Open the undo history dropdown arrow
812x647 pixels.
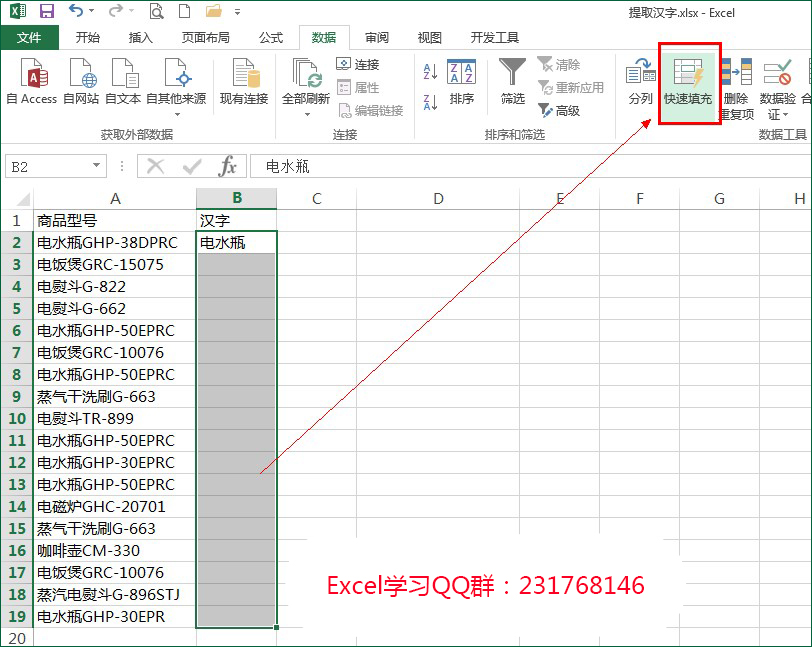point(91,11)
